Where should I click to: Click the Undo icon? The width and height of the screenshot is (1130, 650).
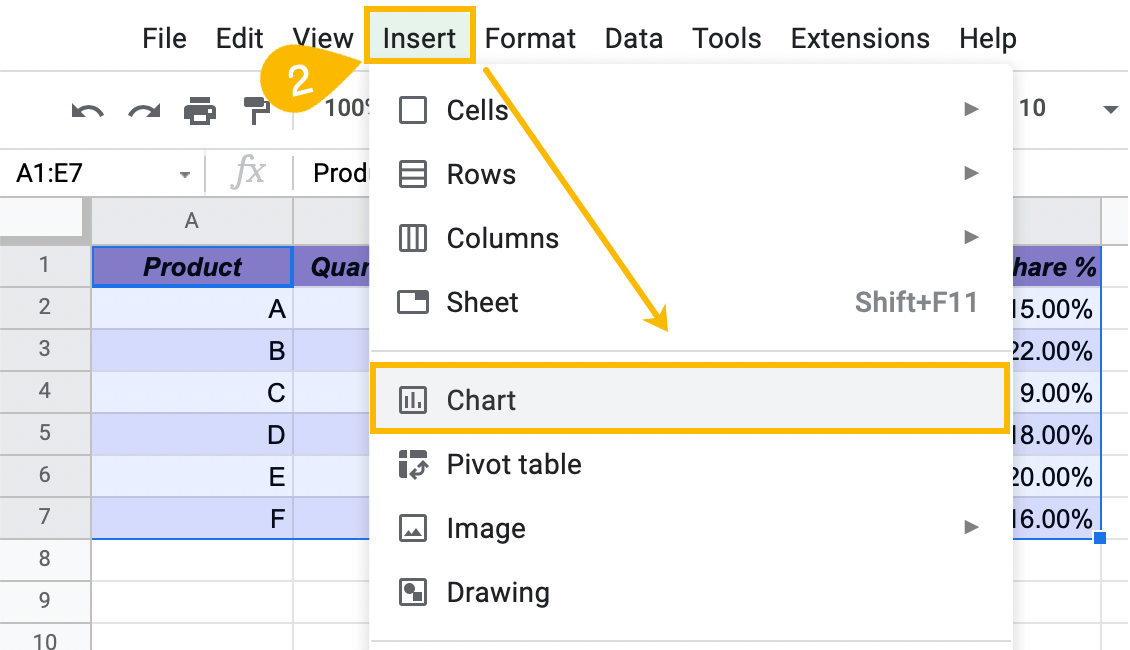(88, 110)
